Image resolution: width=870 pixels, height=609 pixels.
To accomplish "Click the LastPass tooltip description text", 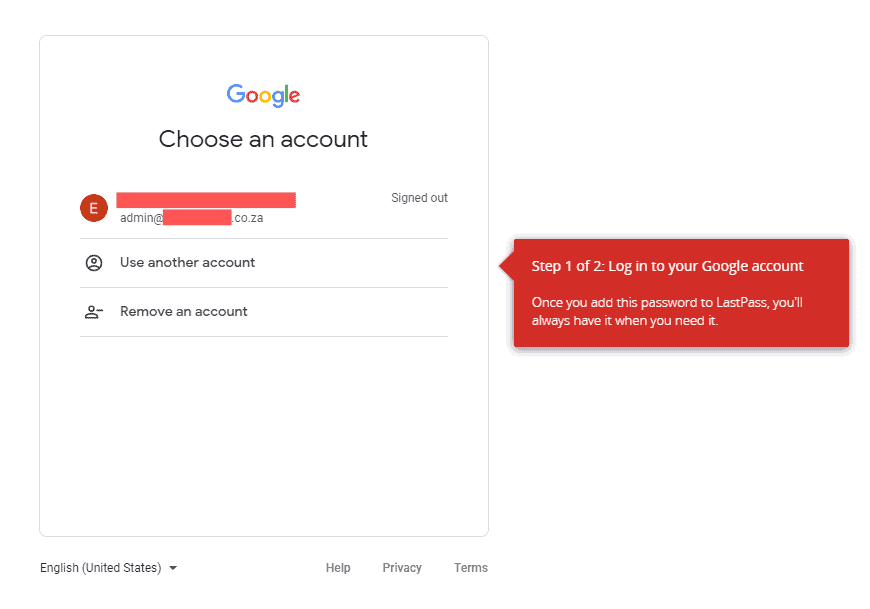I will (x=667, y=311).
